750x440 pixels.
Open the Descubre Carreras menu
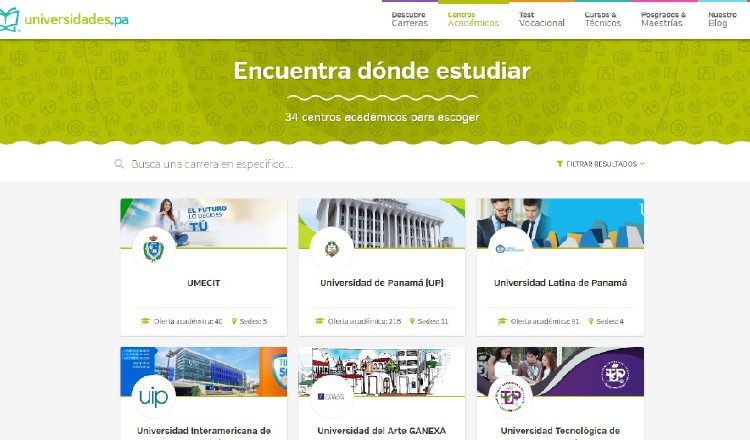tap(410, 19)
